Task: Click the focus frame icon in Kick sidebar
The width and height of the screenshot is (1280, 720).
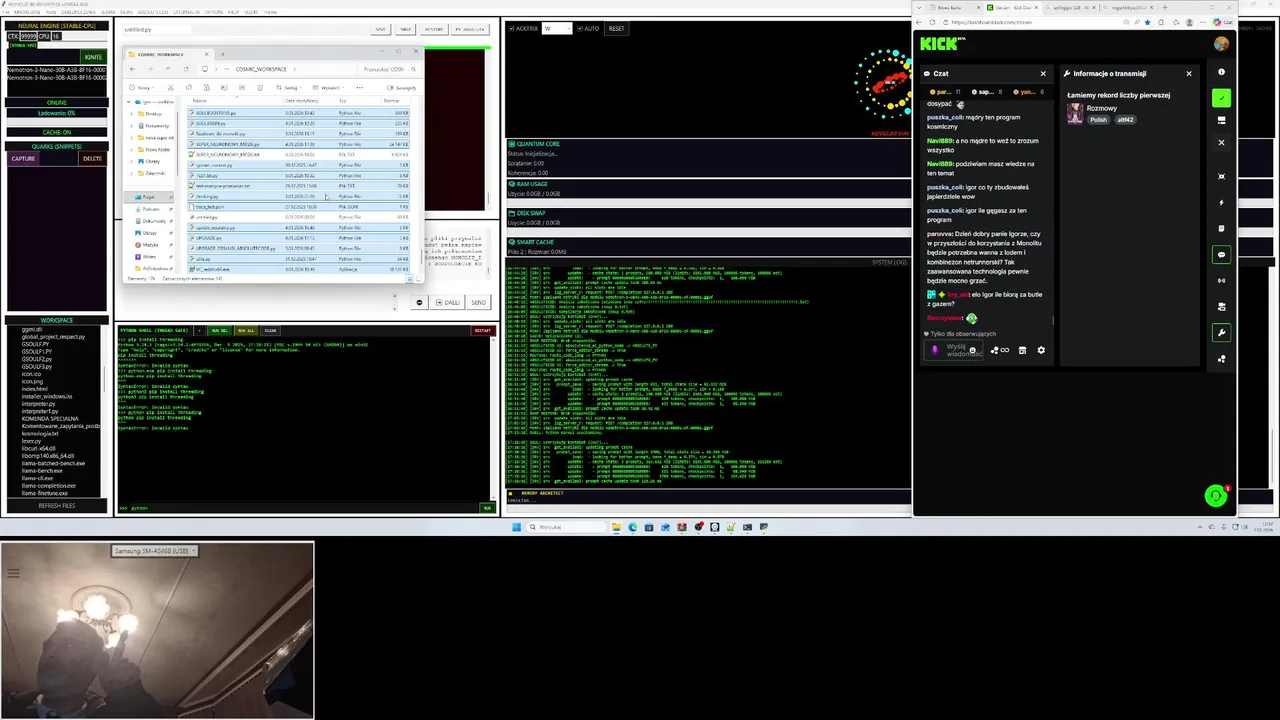Action: tap(1221, 176)
